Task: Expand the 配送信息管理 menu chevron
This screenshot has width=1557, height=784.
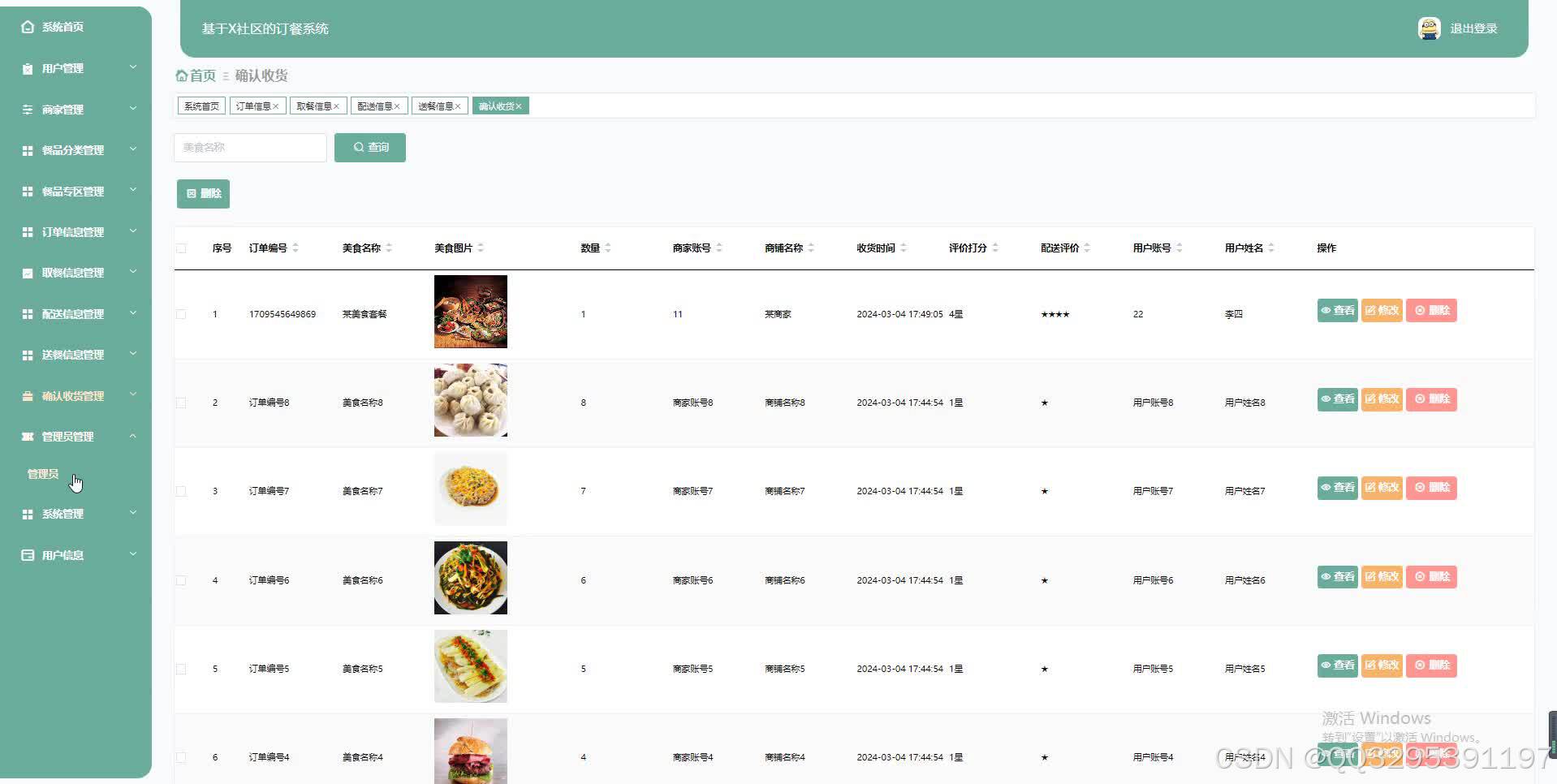Action: (133, 313)
